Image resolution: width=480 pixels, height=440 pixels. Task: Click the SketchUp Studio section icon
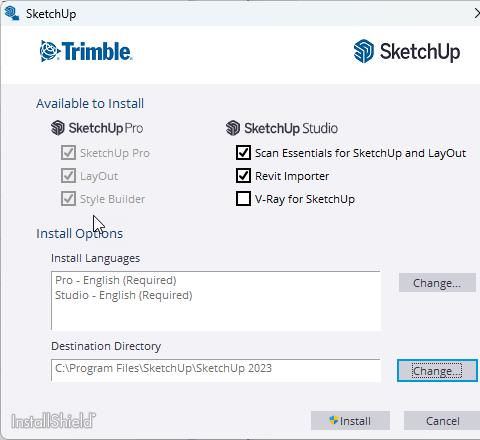click(233, 128)
